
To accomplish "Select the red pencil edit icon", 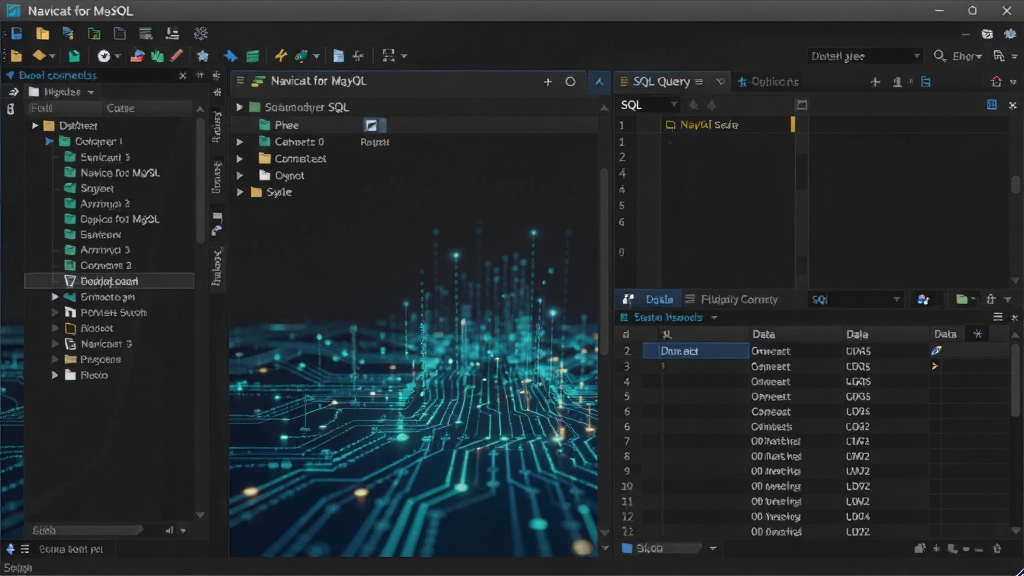I will (176, 56).
